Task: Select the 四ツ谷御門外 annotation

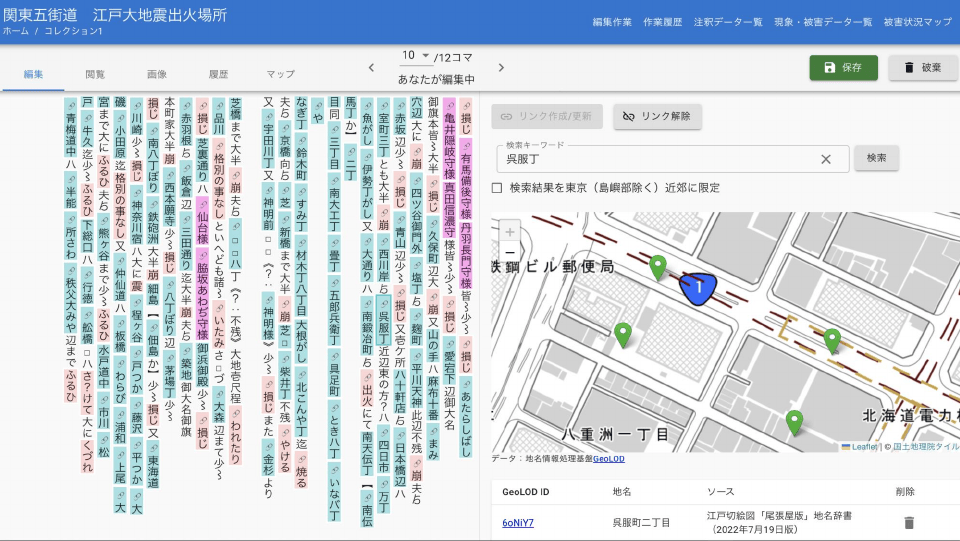Action: coord(416,214)
